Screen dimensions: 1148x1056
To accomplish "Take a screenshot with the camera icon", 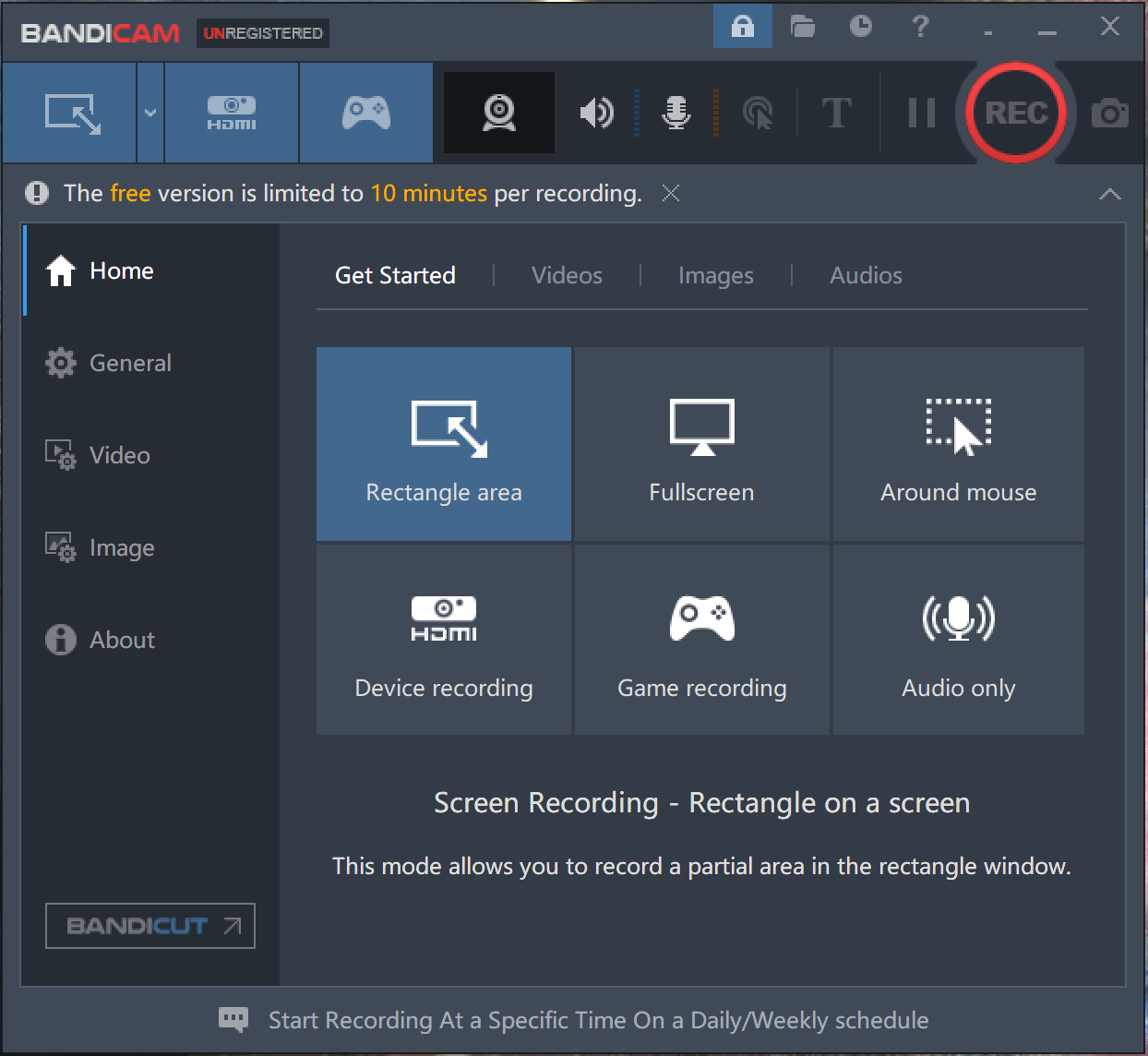I will click(x=1109, y=114).
